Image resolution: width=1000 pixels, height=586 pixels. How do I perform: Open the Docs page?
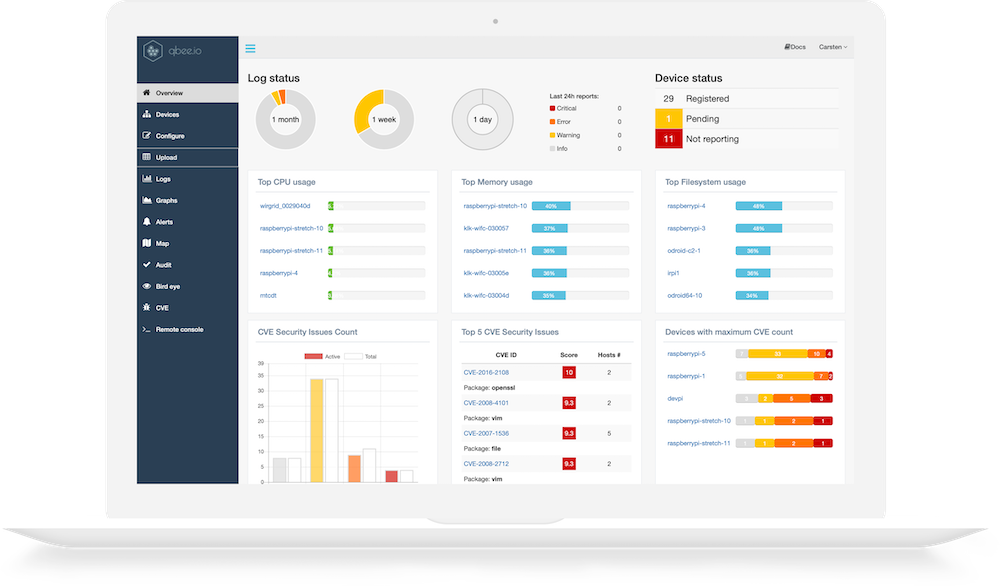(x=794, y=46)
